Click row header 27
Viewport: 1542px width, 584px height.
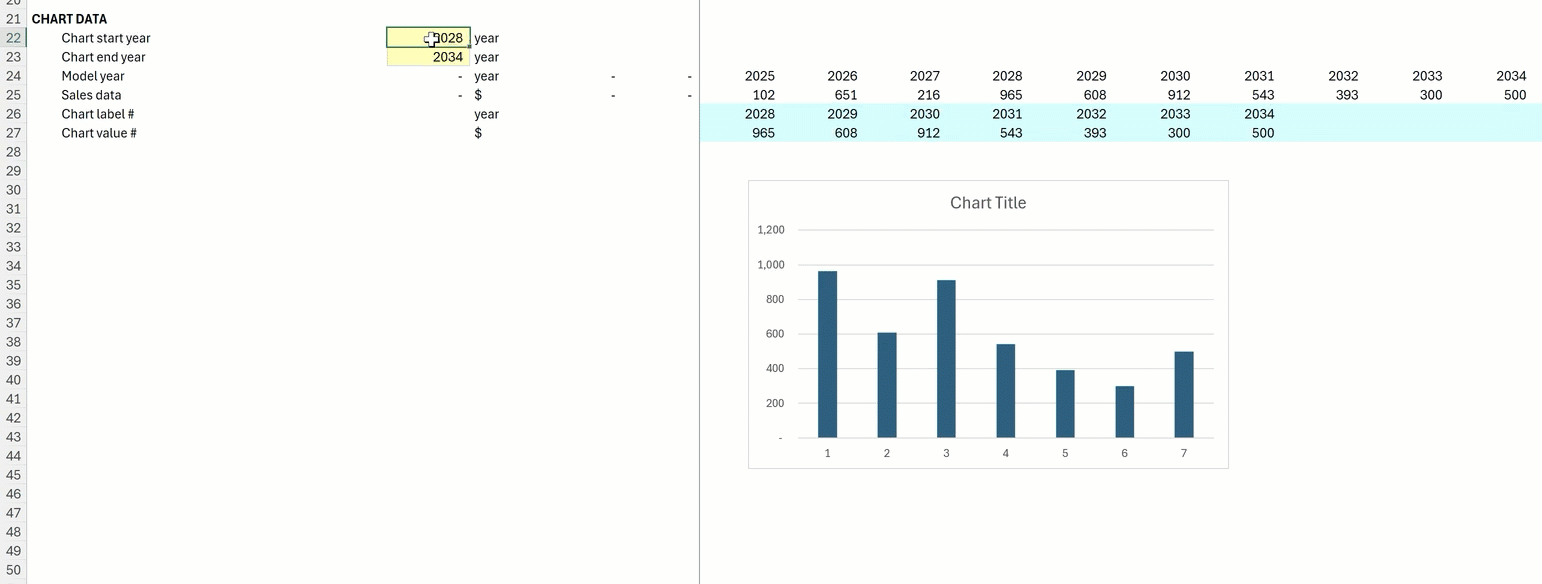point(13,133)
